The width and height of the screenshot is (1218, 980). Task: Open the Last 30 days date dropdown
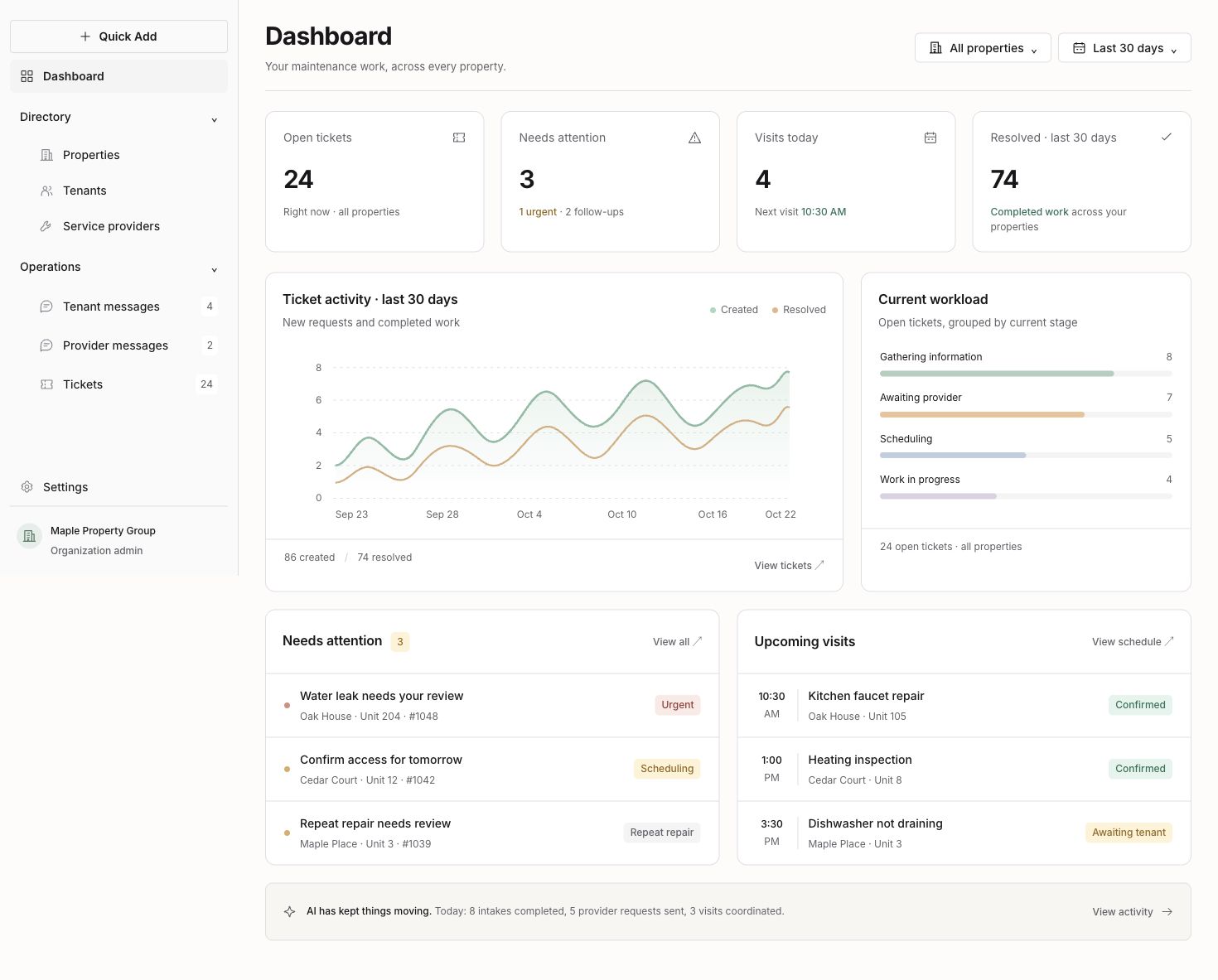point(1124,48)
